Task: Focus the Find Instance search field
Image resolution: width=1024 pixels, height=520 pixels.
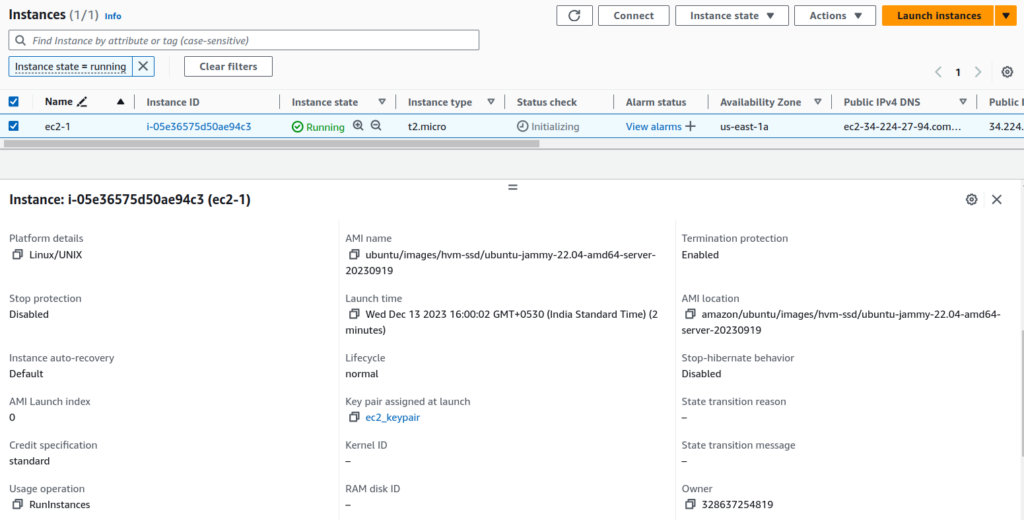Action: (244, 40)
